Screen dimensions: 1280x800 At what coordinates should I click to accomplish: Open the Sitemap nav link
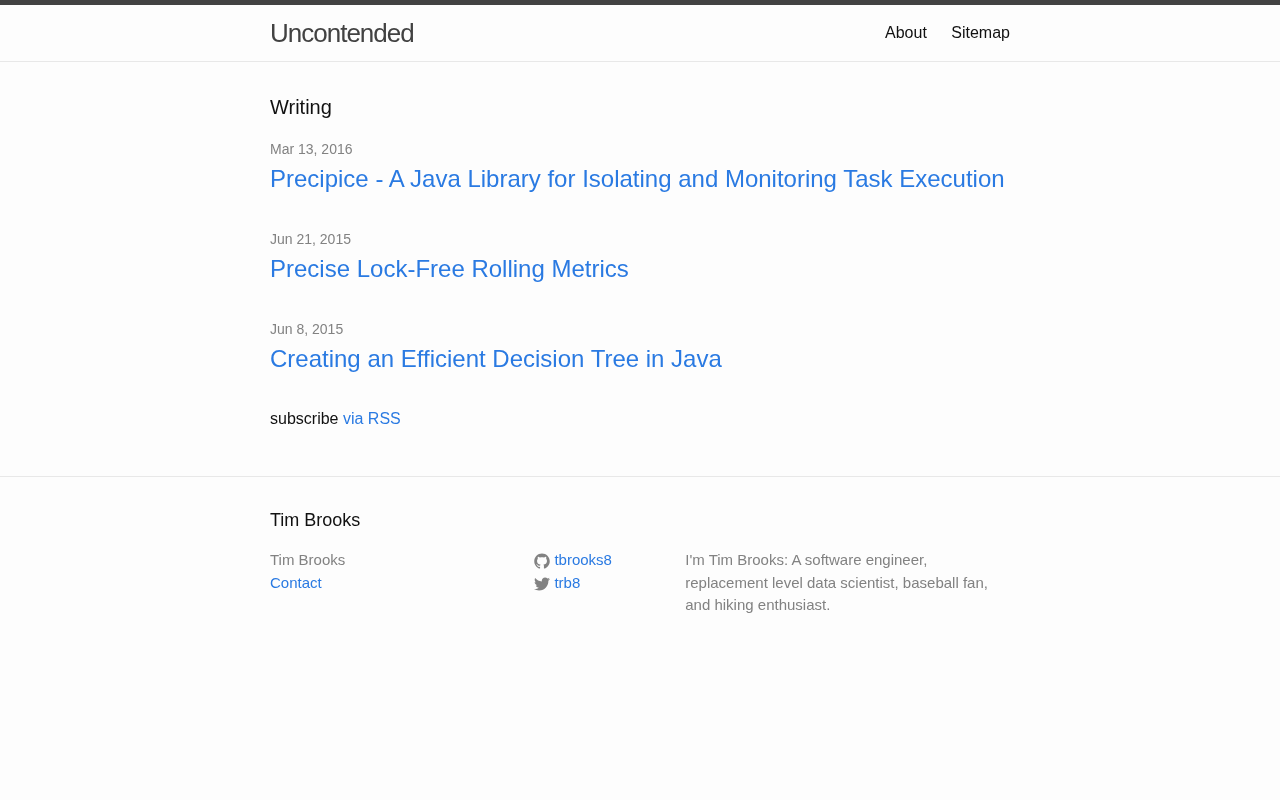pyautogui.click(x=980, y=33)
